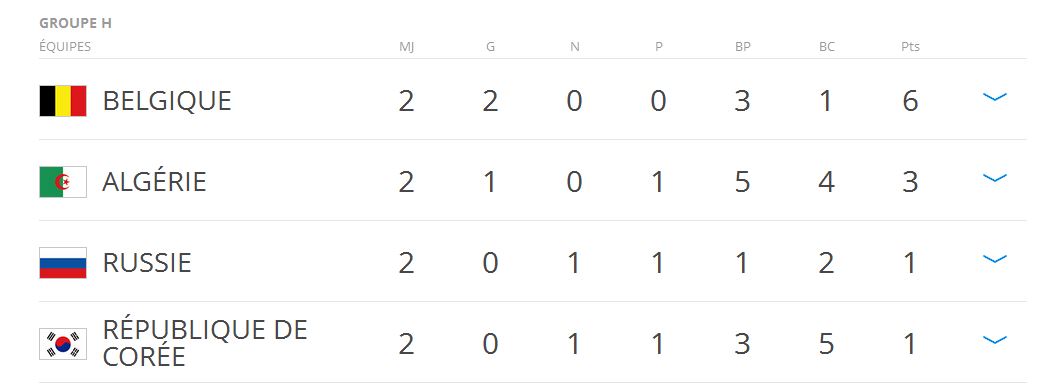Select Algérie's goals-for value 5
Screen dimensions: 1050x390
pos(742,183)
